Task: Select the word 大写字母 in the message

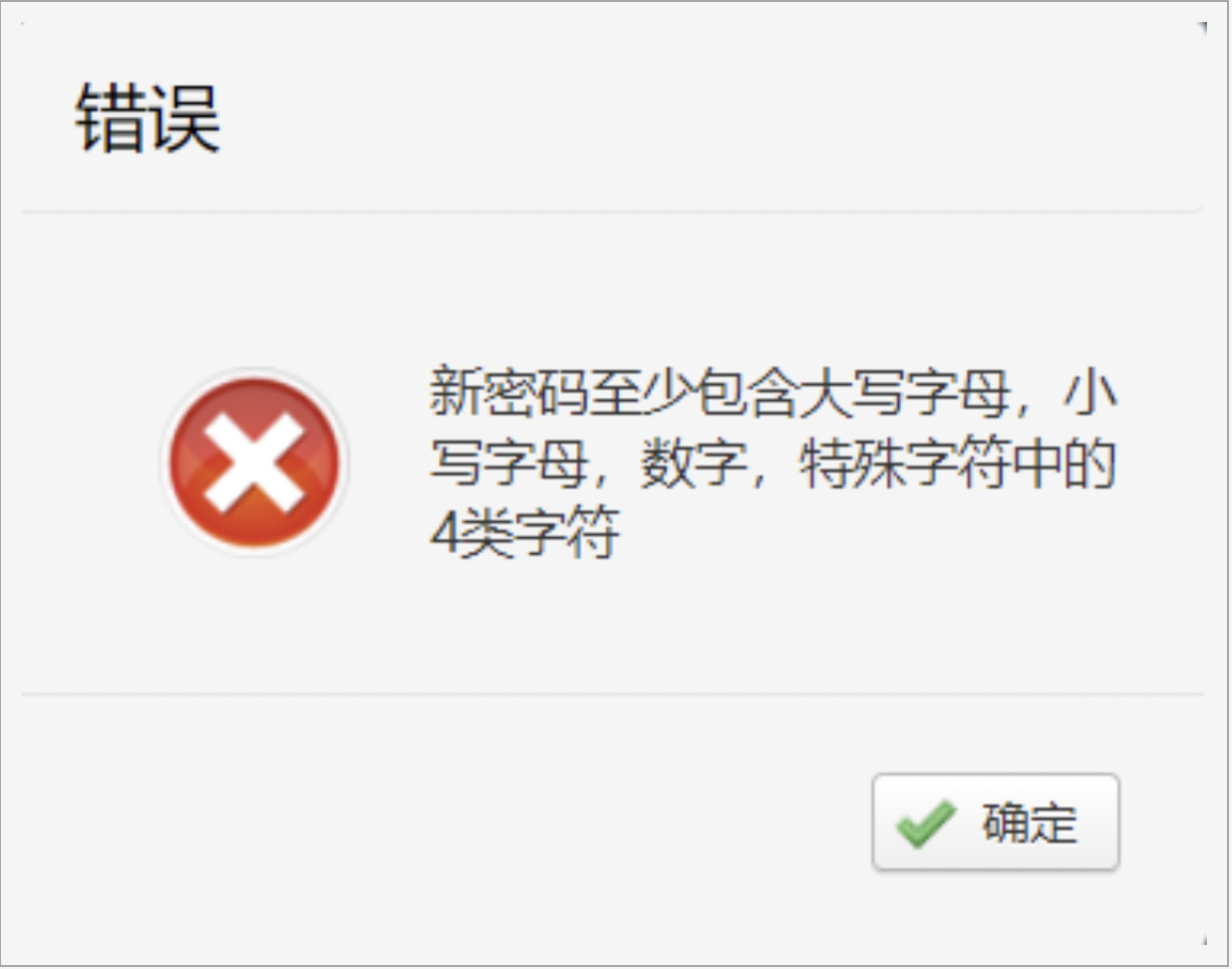Action: (906, 392)
